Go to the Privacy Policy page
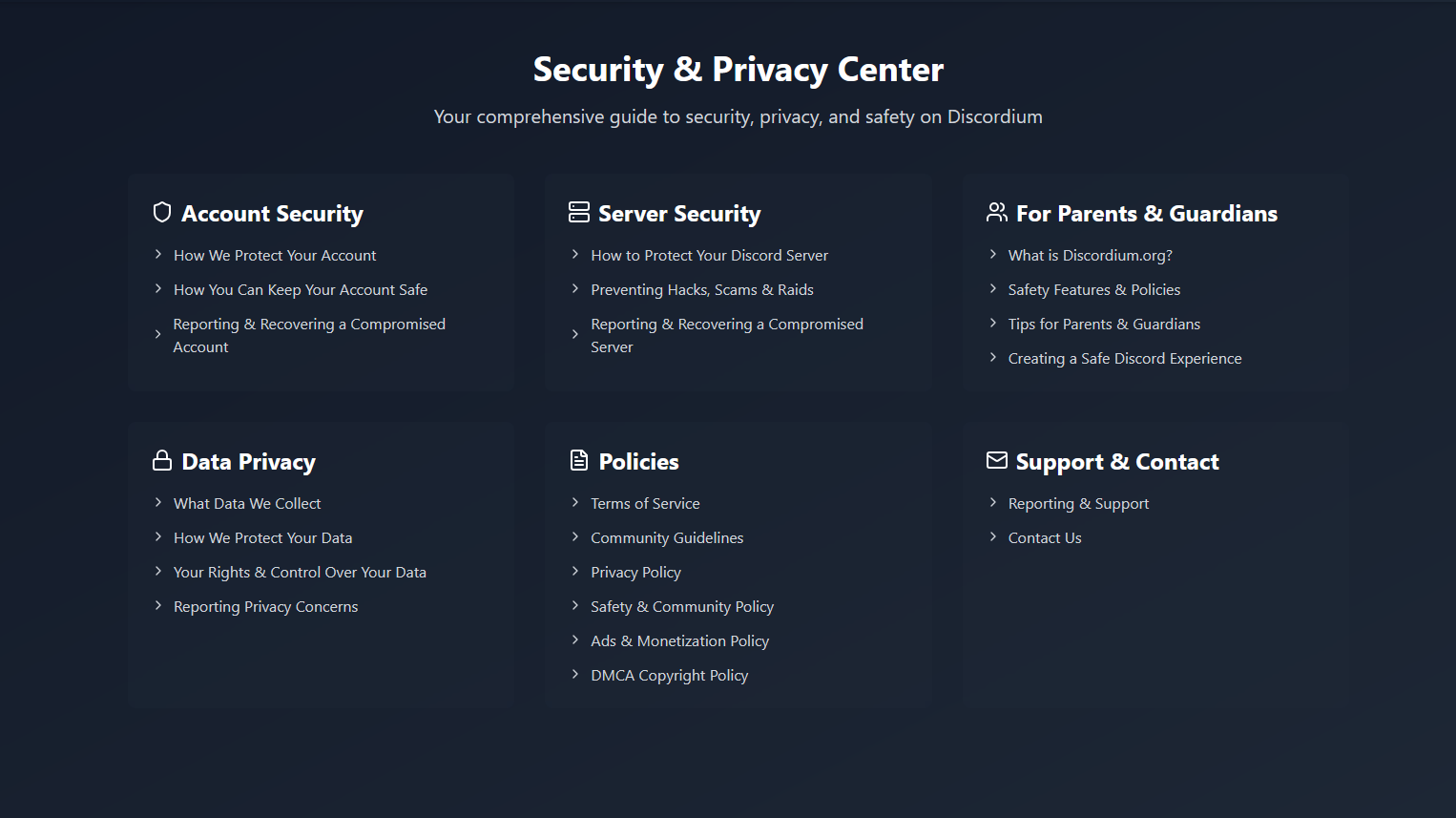This screenshot has width=1456, height=818. (635, 573)
